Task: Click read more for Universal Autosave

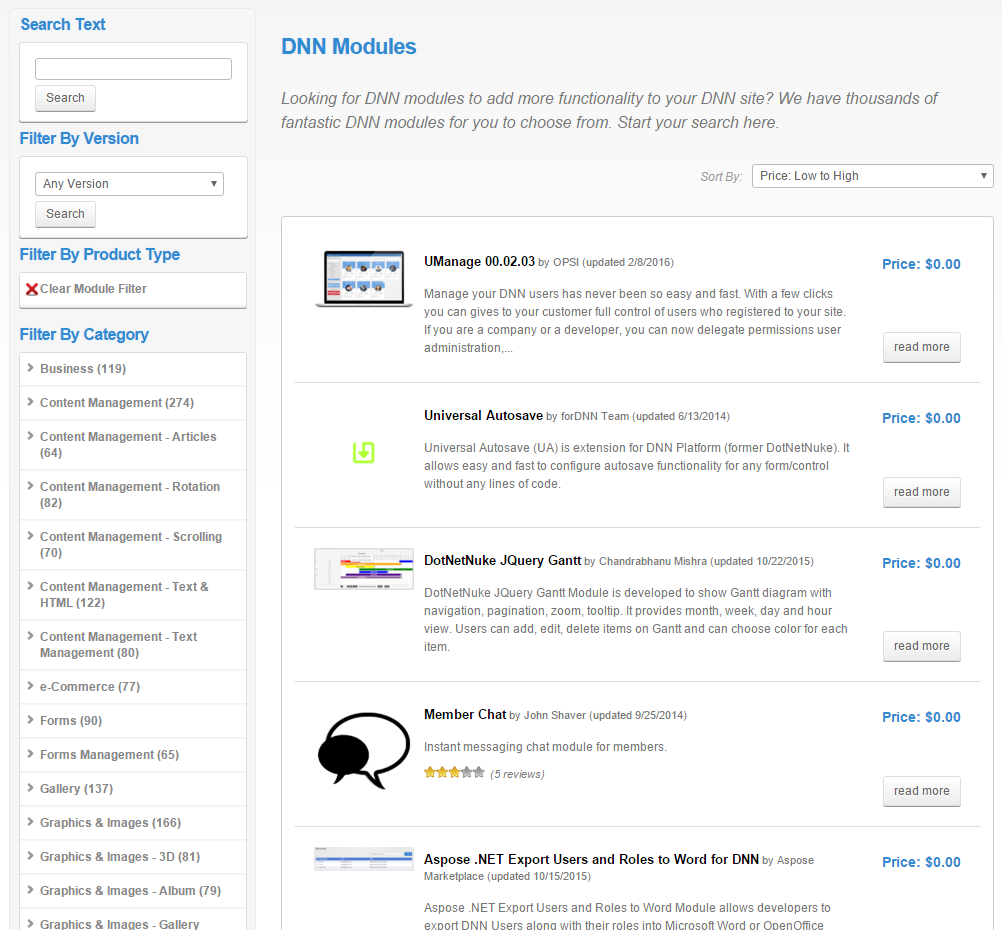Action: coord(921,491)
